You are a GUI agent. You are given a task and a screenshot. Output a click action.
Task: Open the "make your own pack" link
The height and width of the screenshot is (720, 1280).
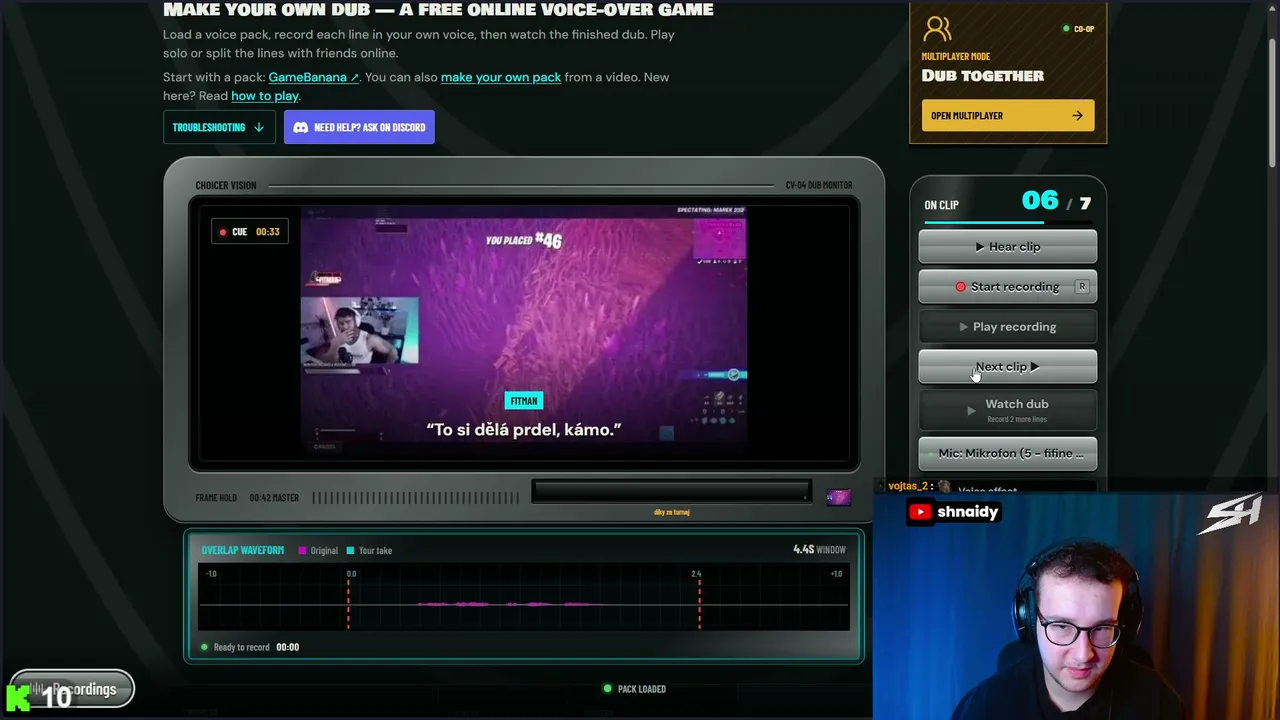[x=501, y=77]
